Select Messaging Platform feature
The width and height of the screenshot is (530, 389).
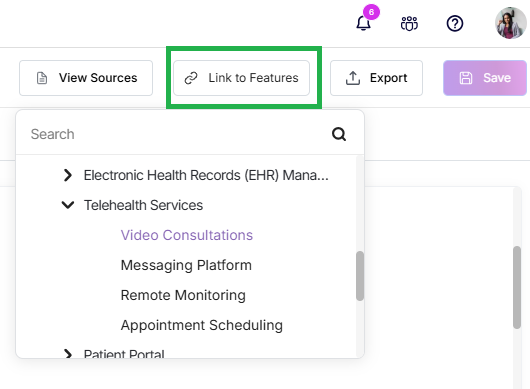(186, 265)
